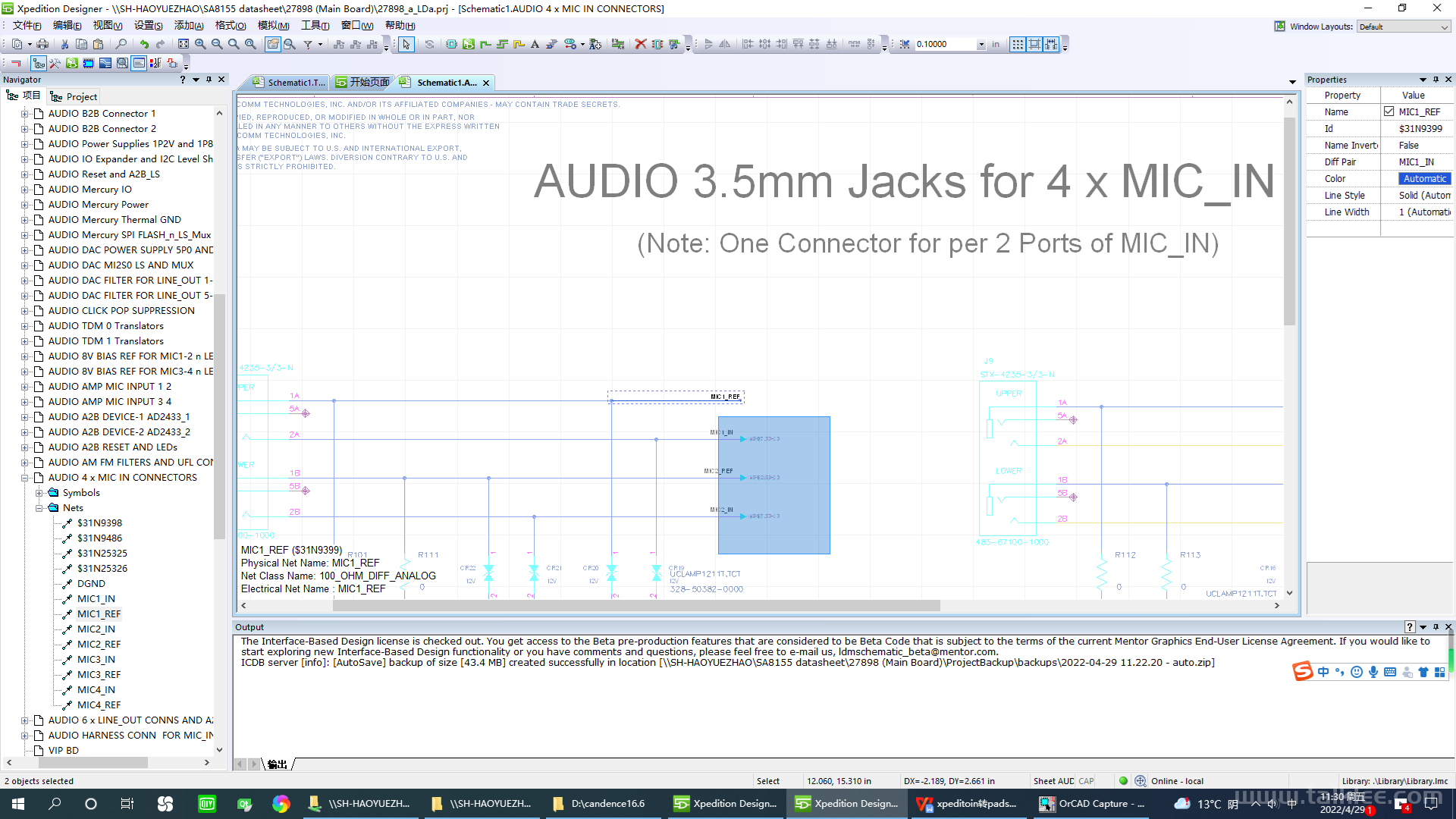Click the hammer-and-wrench tools icon

tap(55, 63)
